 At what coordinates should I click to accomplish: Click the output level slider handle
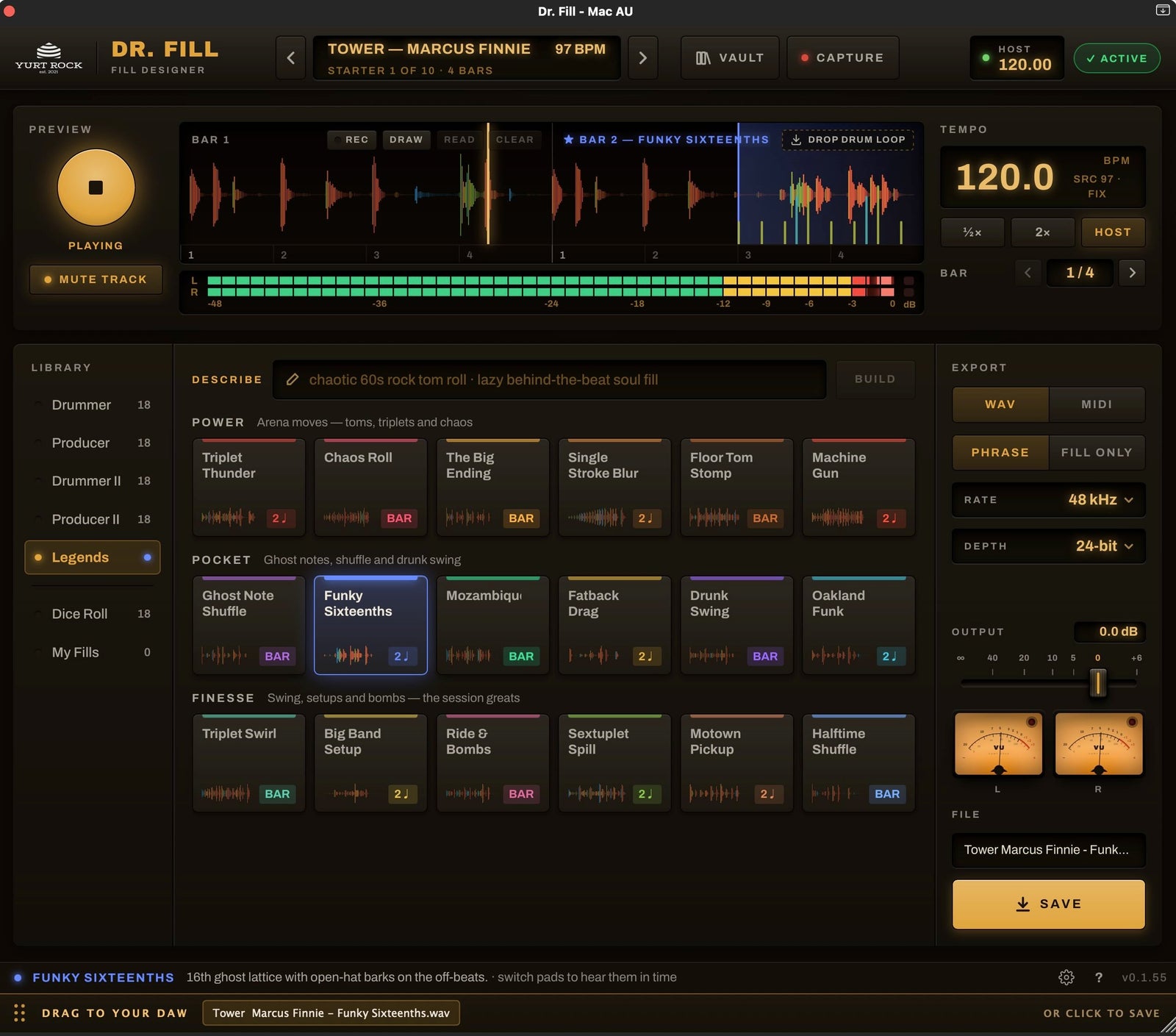[1097, 683]
